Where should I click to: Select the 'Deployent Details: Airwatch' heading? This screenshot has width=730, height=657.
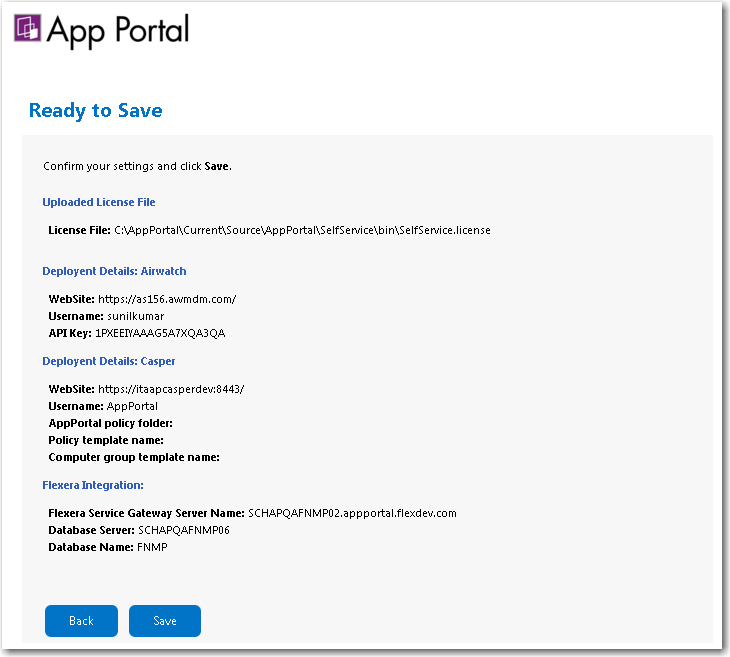114,271
